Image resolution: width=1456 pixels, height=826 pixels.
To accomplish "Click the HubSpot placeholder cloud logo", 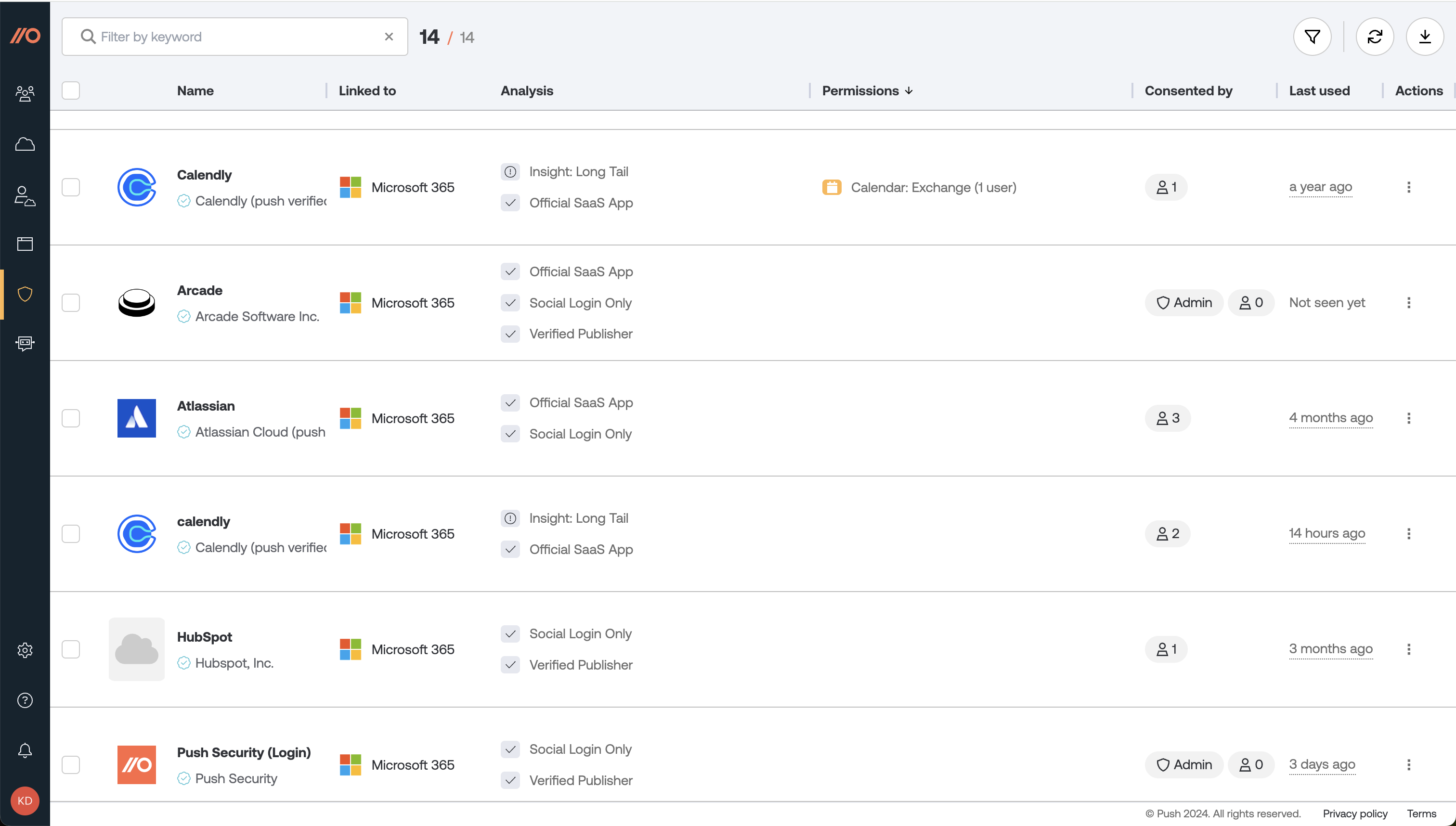I will point(136,649).
